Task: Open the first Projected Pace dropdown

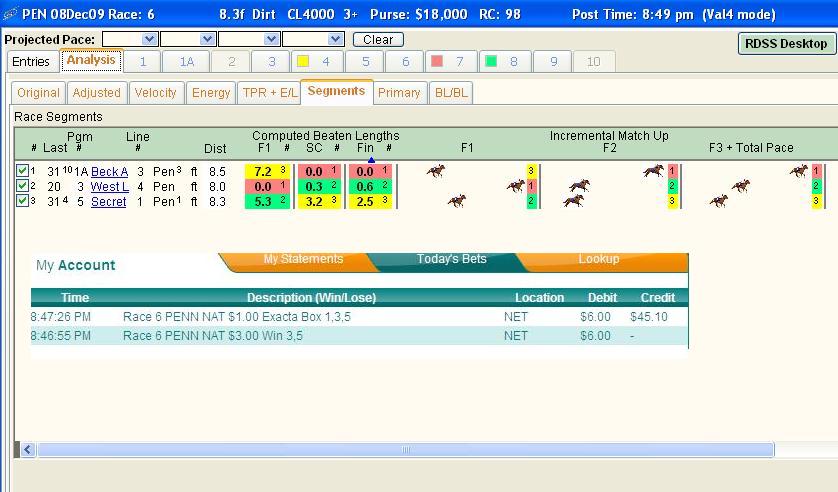Action: [150, 39]
